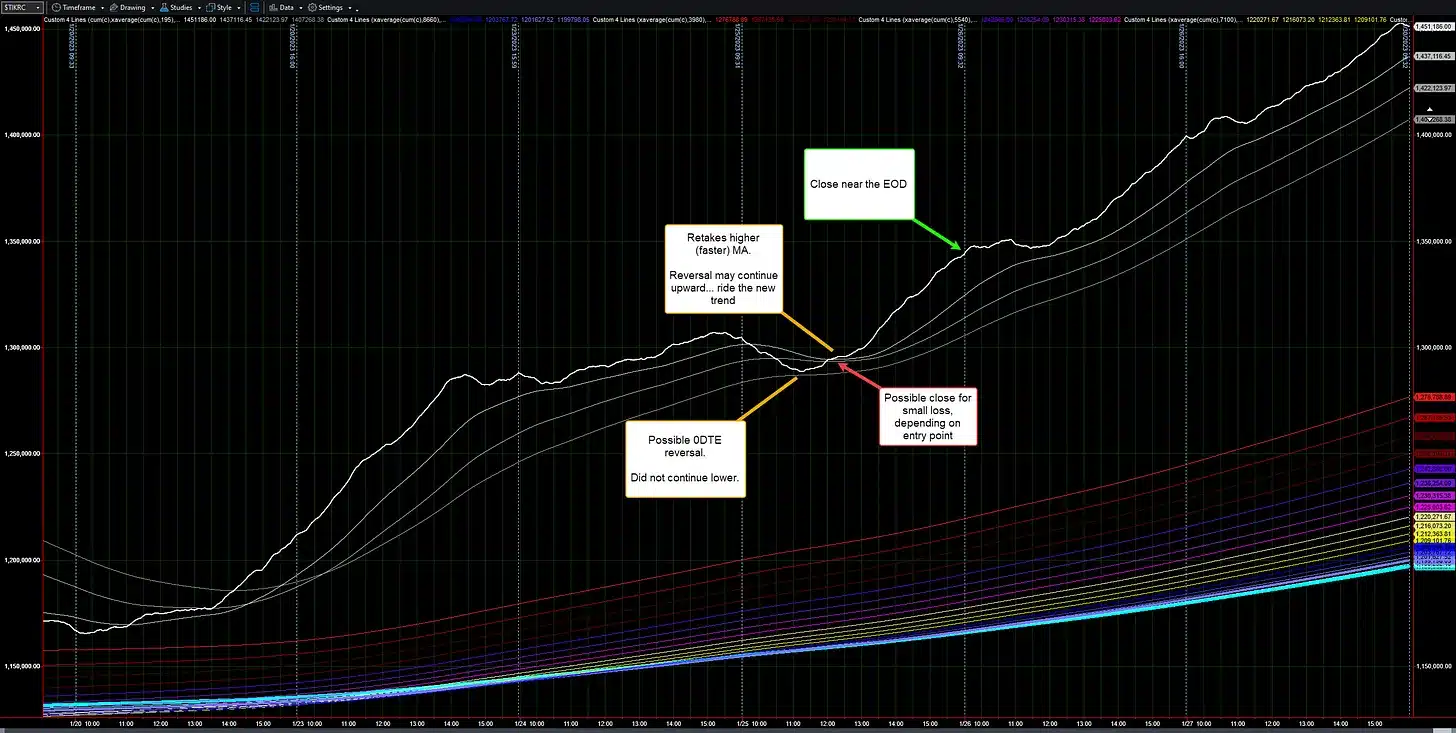Open the Data menu label
The width and height of the screenshot is (1456, 733).
coord(286,7)
